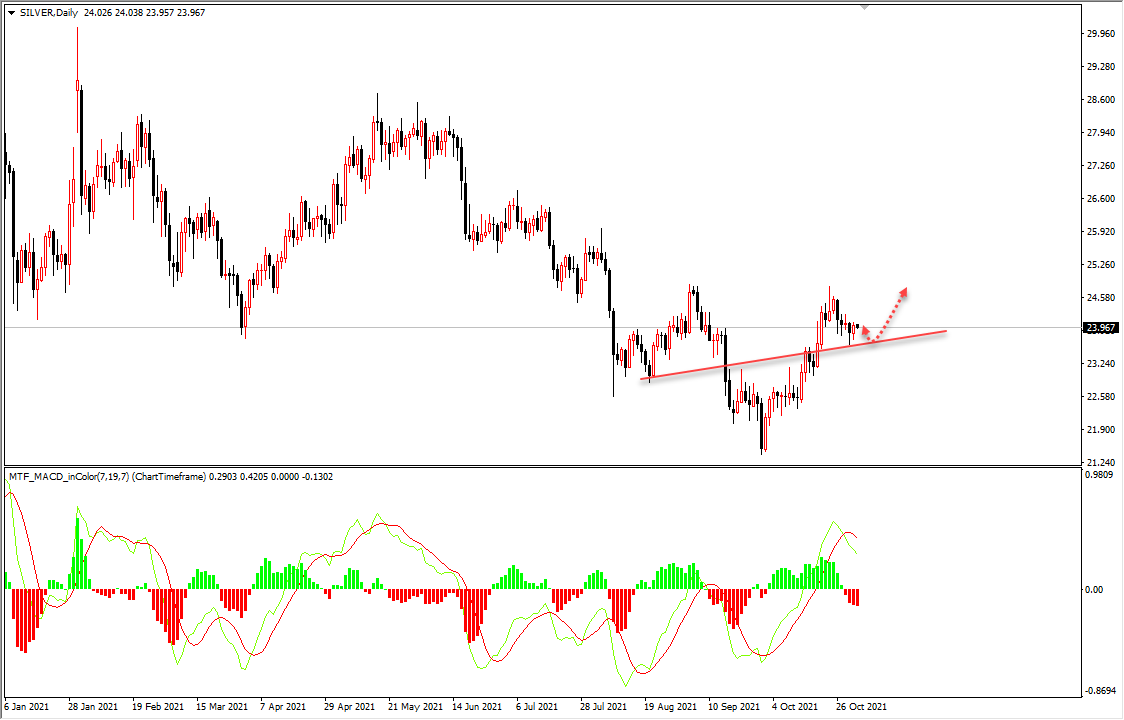The height and width of the screenshot is (720, 1124).
Task: Click the low value 23.957 in chart header
Action: coord(160,12)
